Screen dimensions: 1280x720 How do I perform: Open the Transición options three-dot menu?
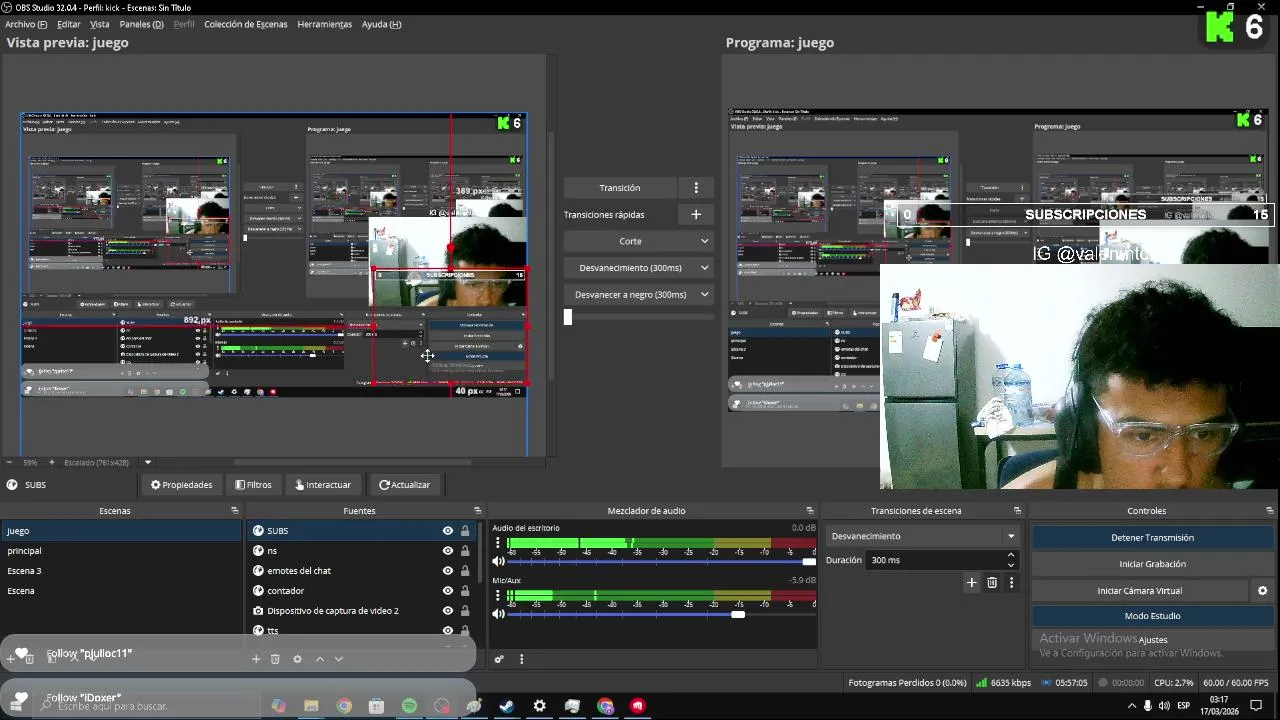pyautogui.click(x=696, y=188)
